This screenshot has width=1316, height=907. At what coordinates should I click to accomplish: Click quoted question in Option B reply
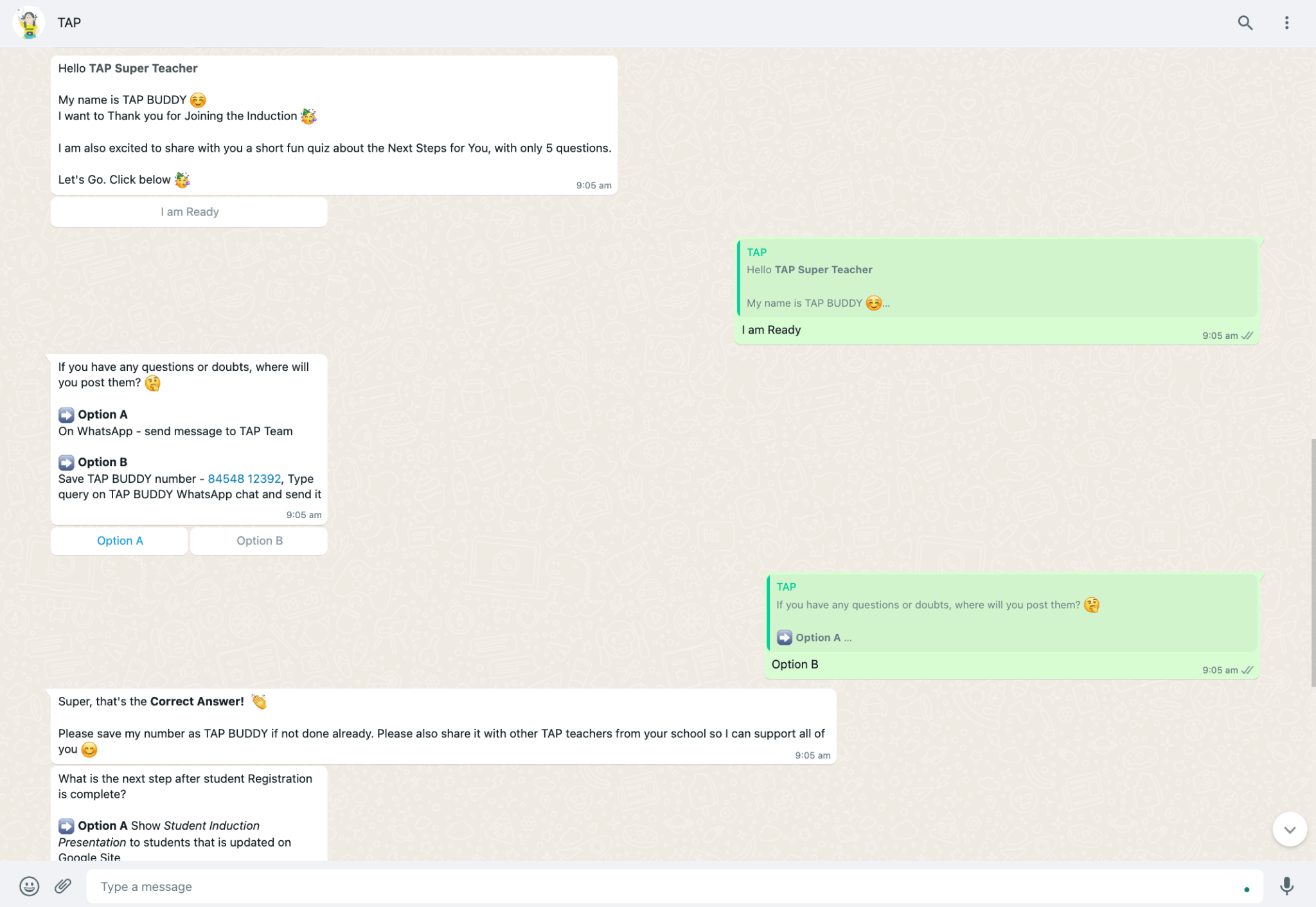pyautogui.click(x=1012, y=613)
